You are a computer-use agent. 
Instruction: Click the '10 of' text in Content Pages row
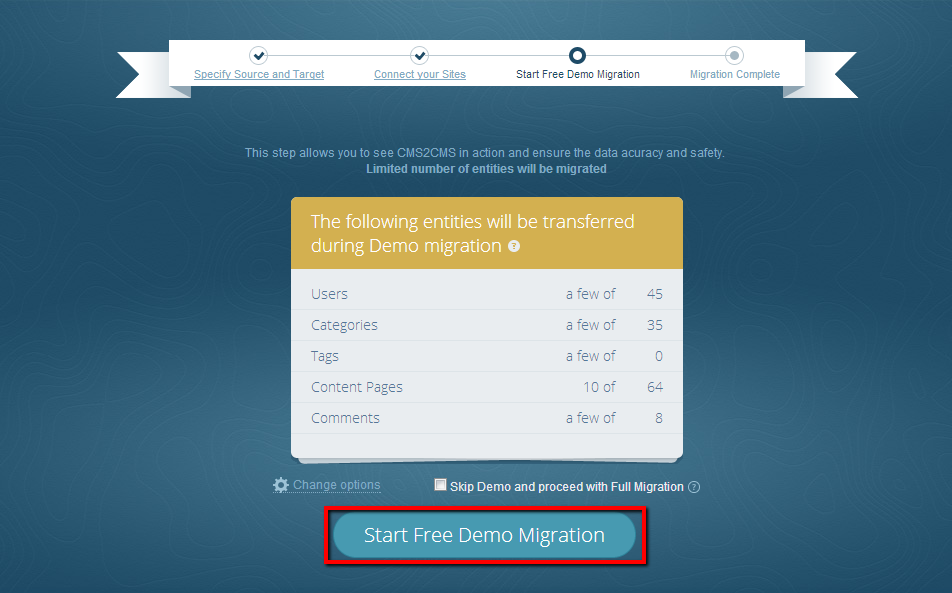point(599,387)
